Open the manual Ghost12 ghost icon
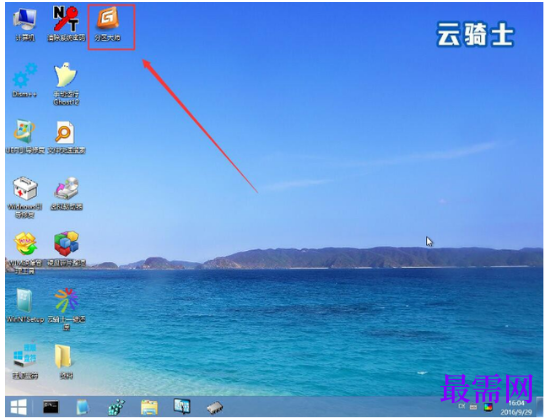The height and width of the screenshot is (420, 552). pyautogui.click(x=66, y=84)
